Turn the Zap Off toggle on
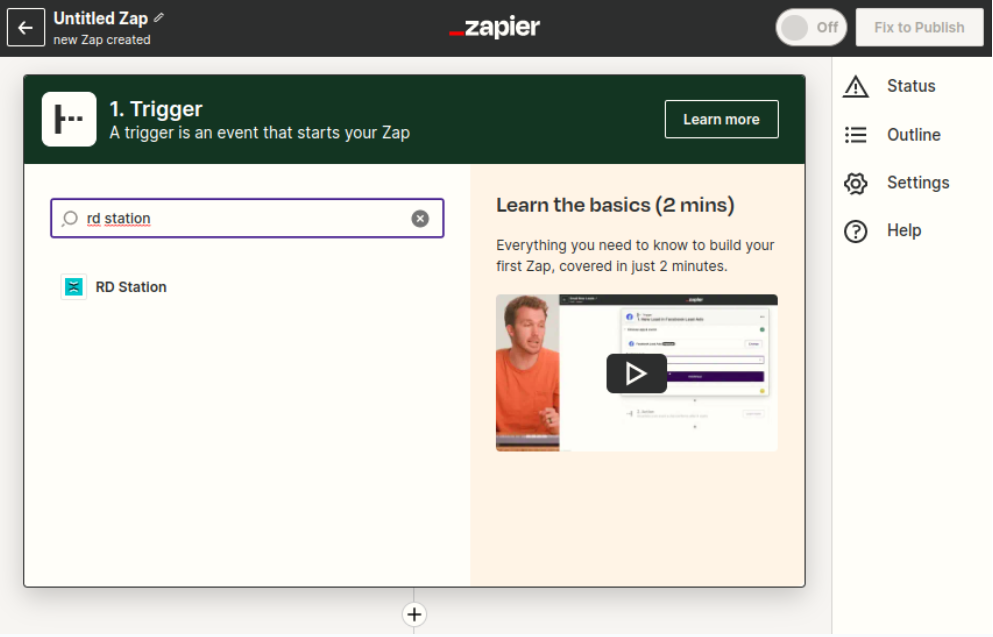Viewport: 993px width, 637px height. pos(811,27)
